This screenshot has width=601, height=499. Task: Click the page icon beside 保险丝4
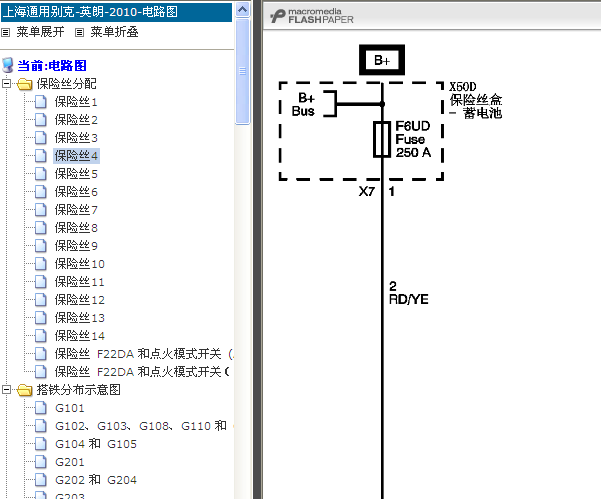(x=41, y=156)
